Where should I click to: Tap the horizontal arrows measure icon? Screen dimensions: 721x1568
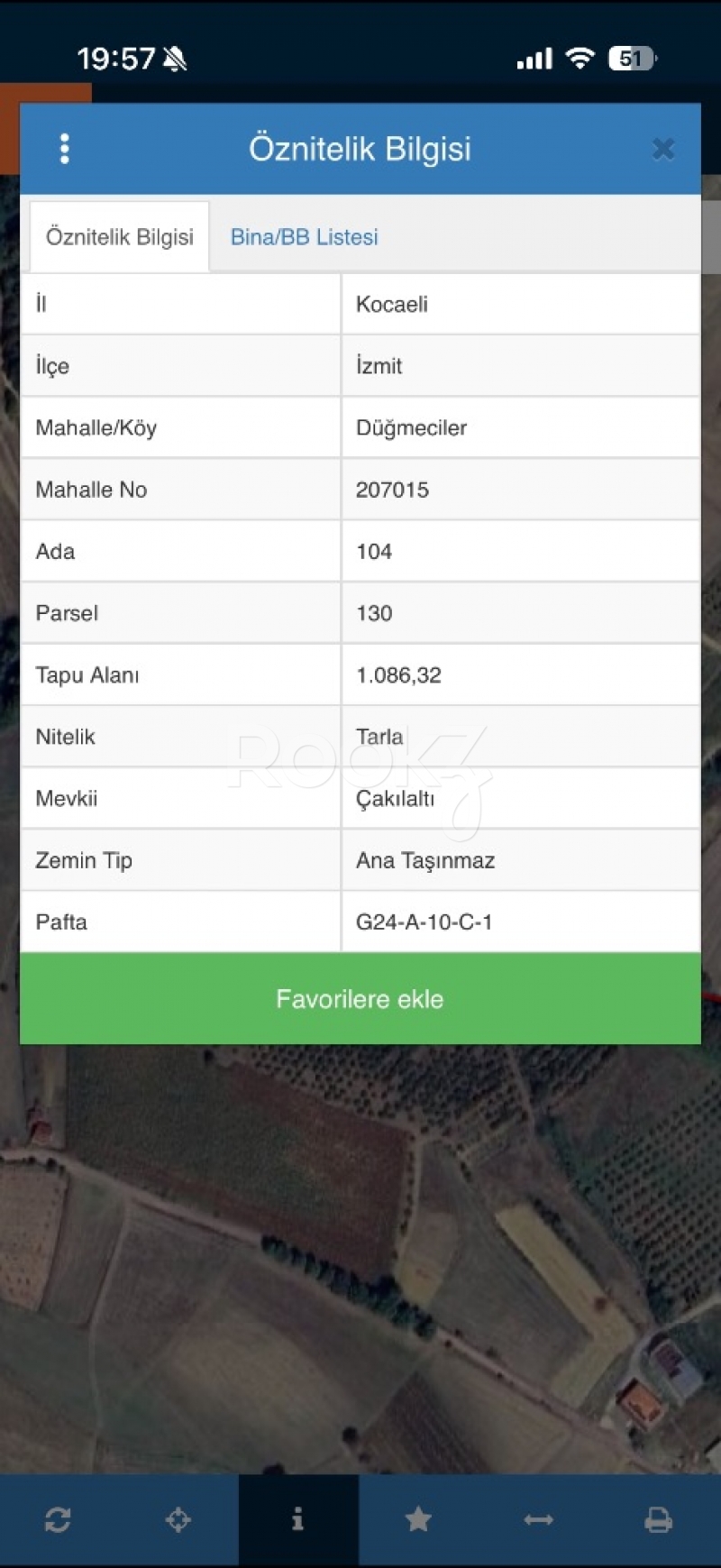click(538, 1520)
